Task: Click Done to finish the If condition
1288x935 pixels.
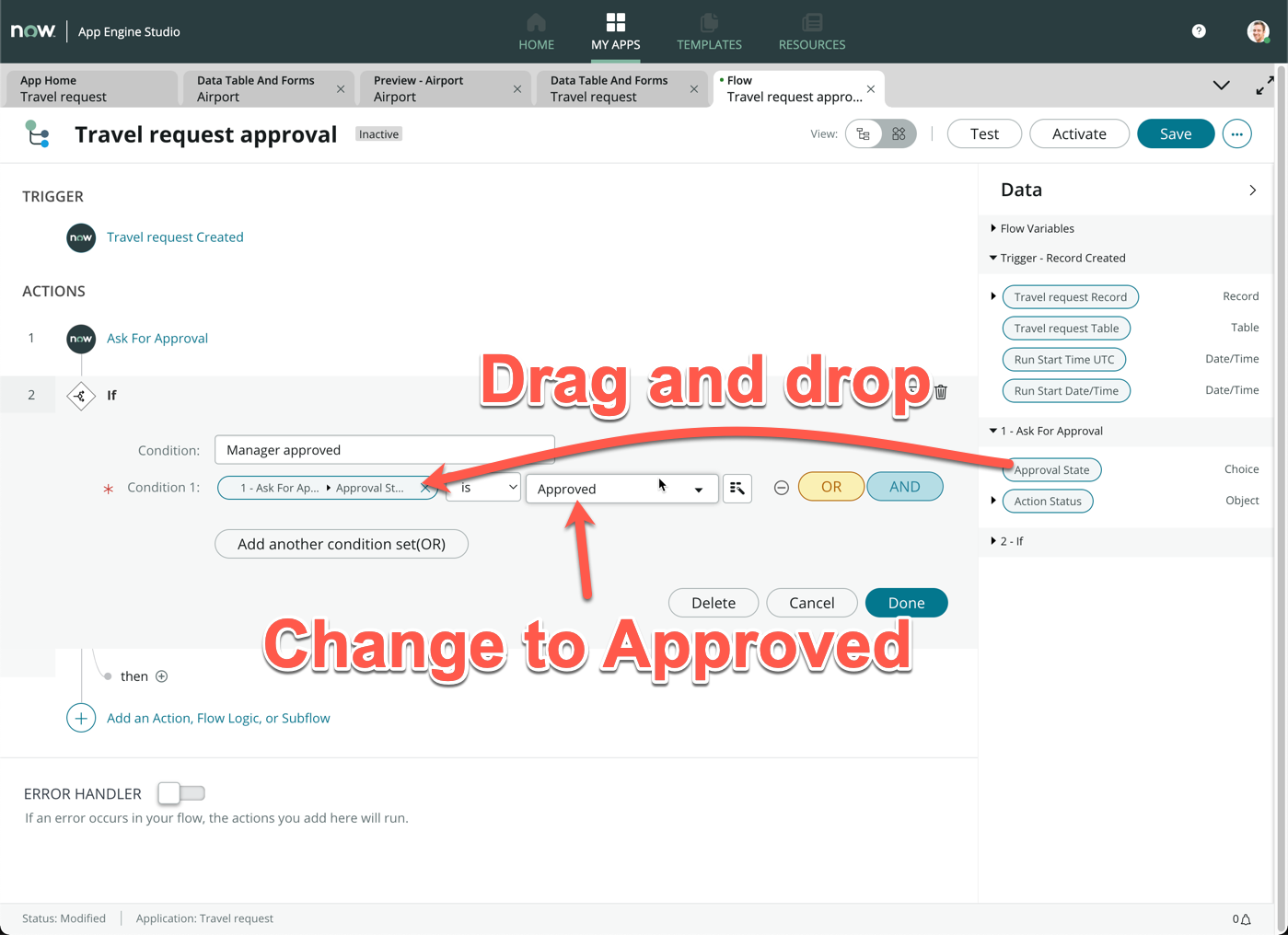Action: [x=907, y=603]
